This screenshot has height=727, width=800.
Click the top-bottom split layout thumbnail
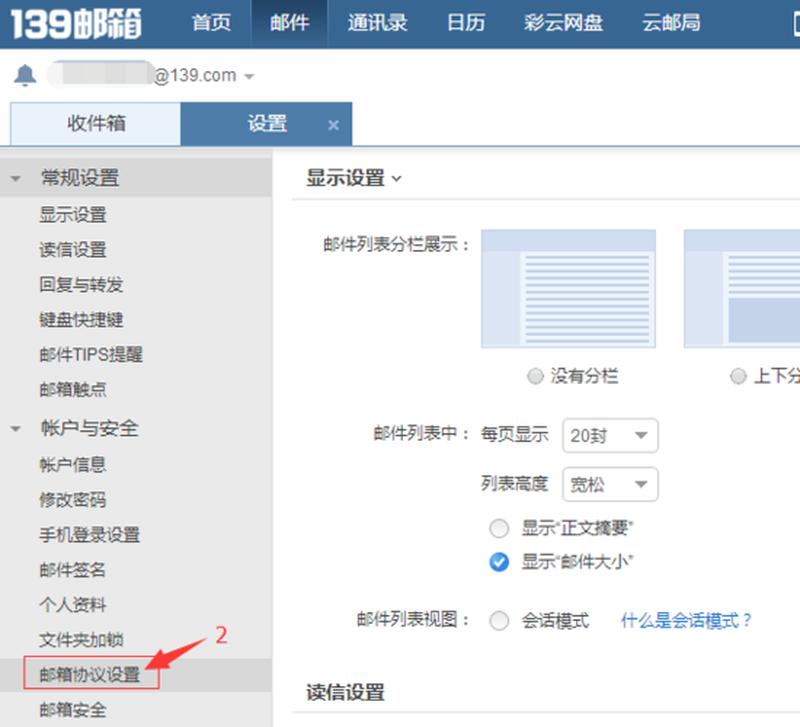[x=742, y=289]
